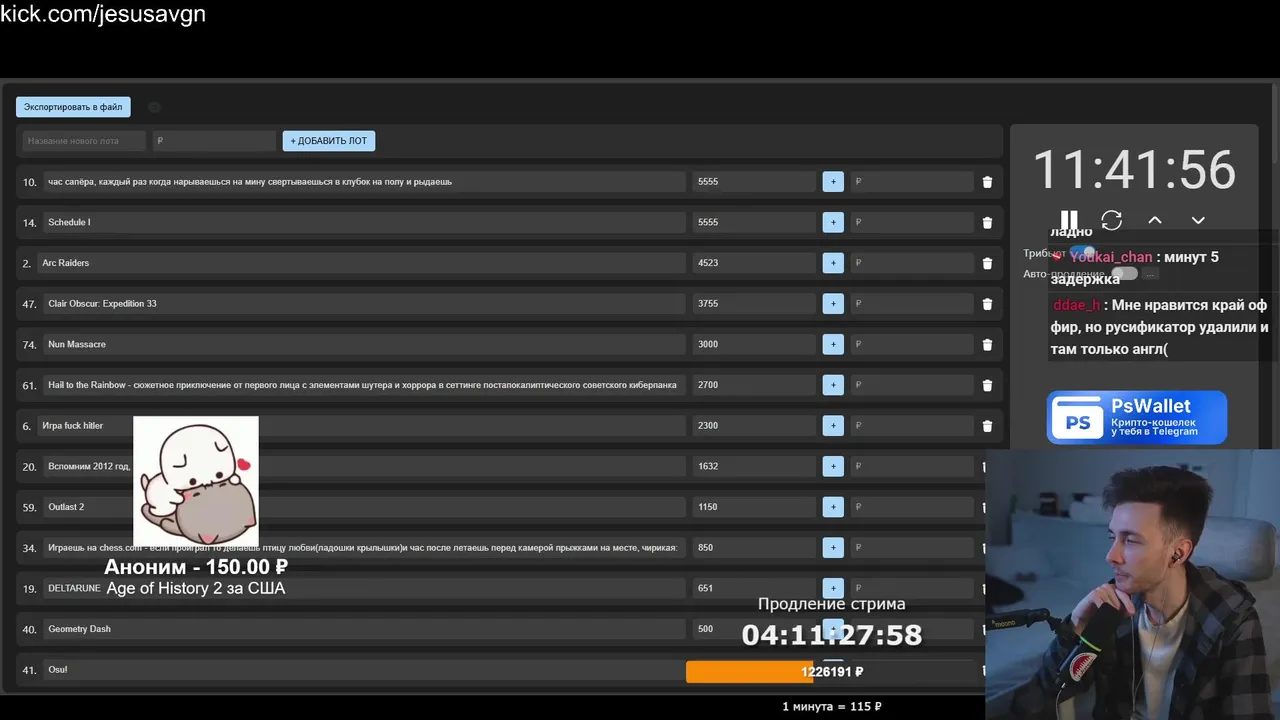This screenshot has height=720, width=1280.
Task: Click the ₽ add-amount field in час сапёра row
Action: 912,182
